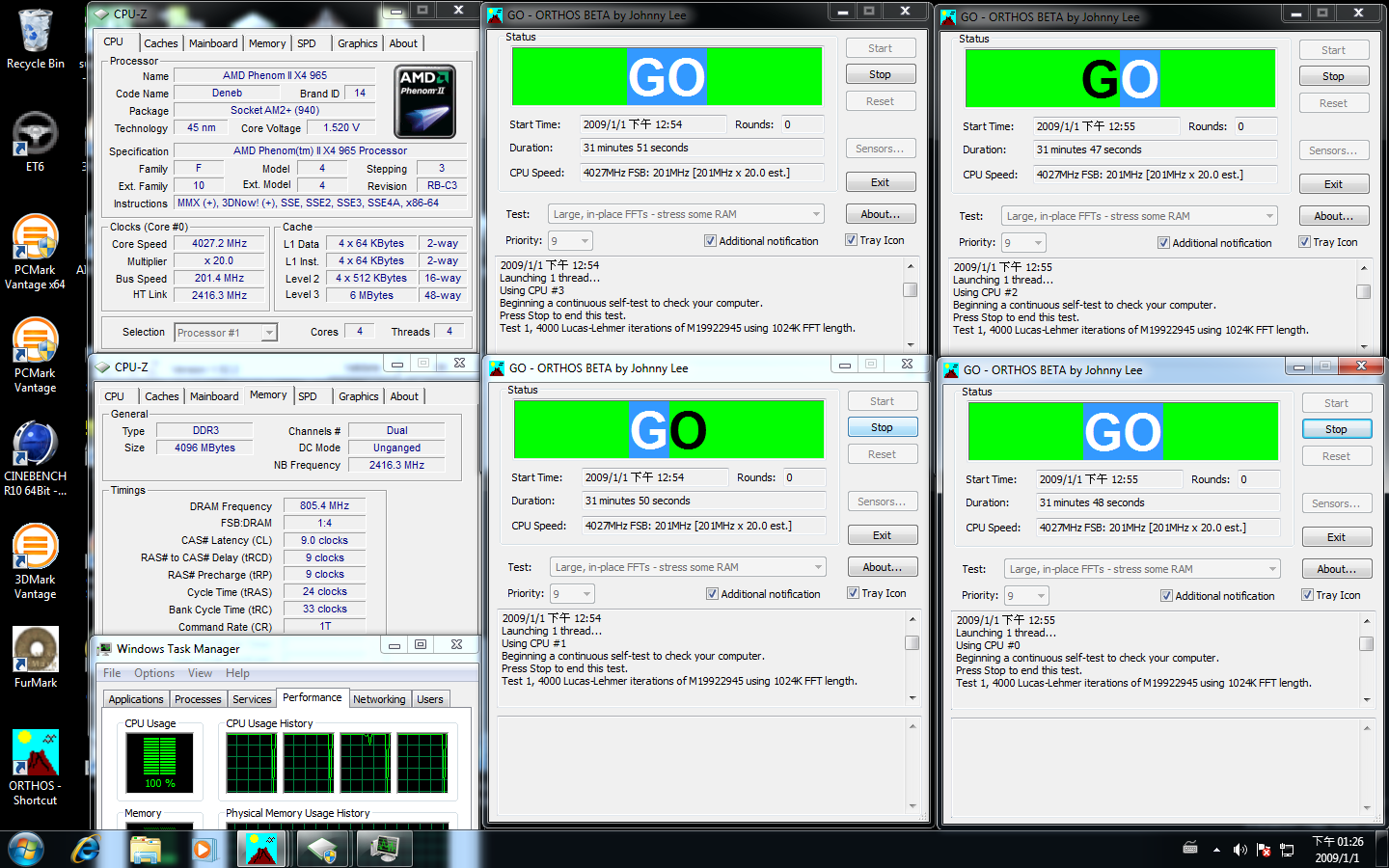Select the PCMark Vantage shortcut without x64 label
The height and width of the screenshot is (868, 1389).
35,355
